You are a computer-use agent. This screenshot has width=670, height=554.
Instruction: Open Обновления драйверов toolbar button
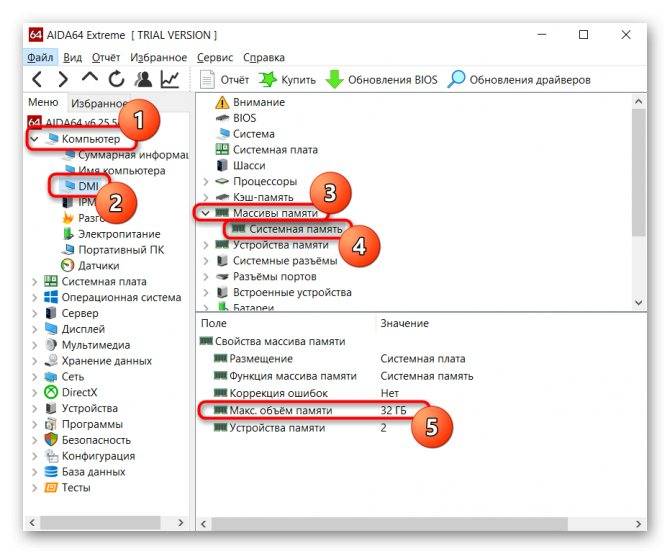(519, 80)
